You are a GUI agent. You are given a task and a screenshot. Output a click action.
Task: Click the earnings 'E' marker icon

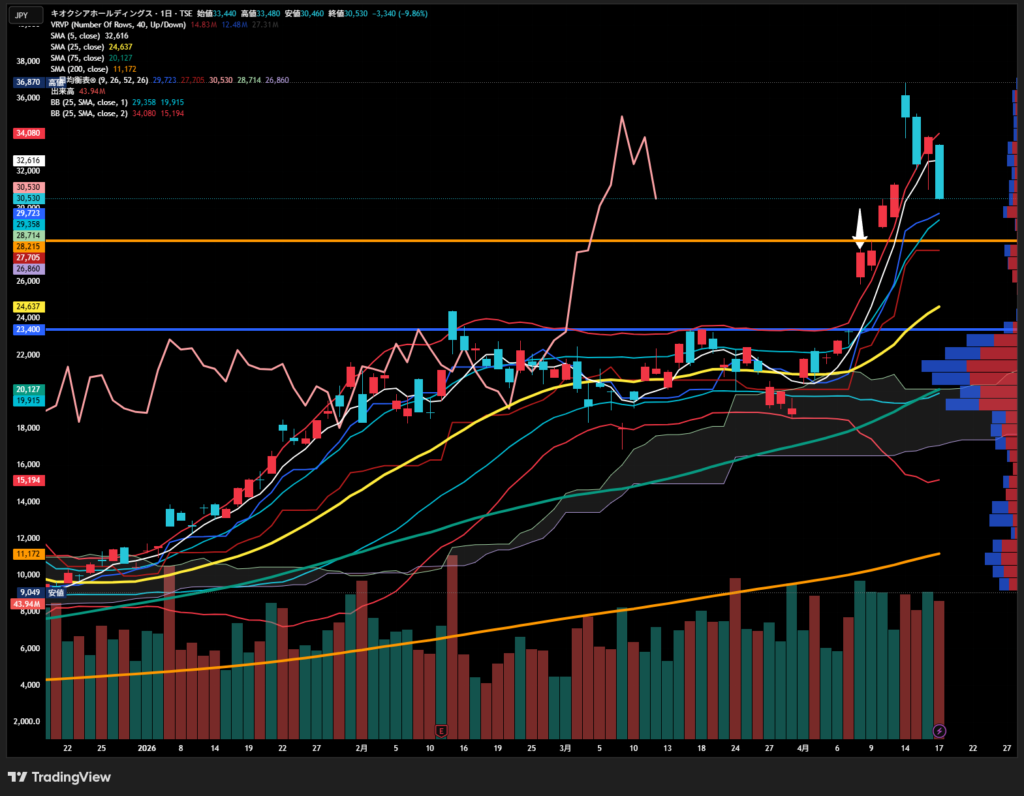click(x=441, y=730)
